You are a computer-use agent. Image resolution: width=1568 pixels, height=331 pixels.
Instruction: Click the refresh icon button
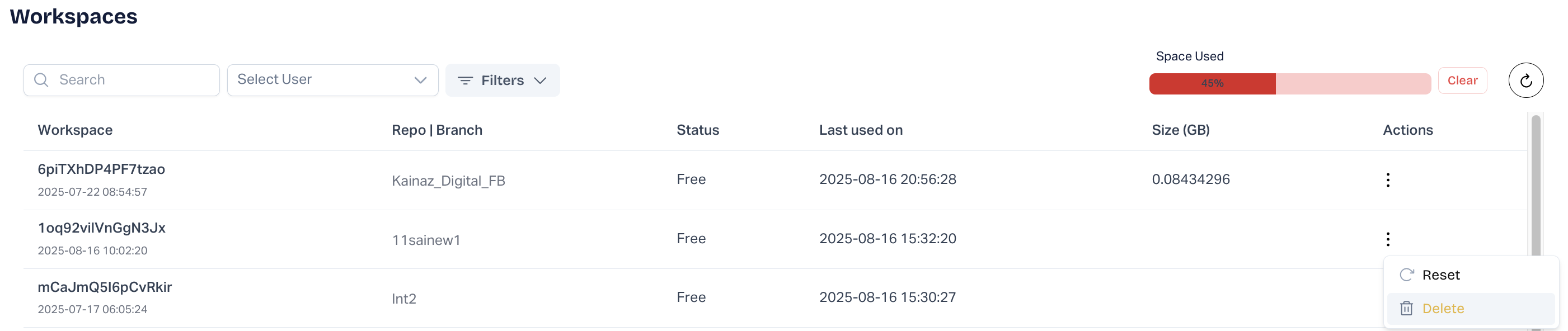(1525, 81)
